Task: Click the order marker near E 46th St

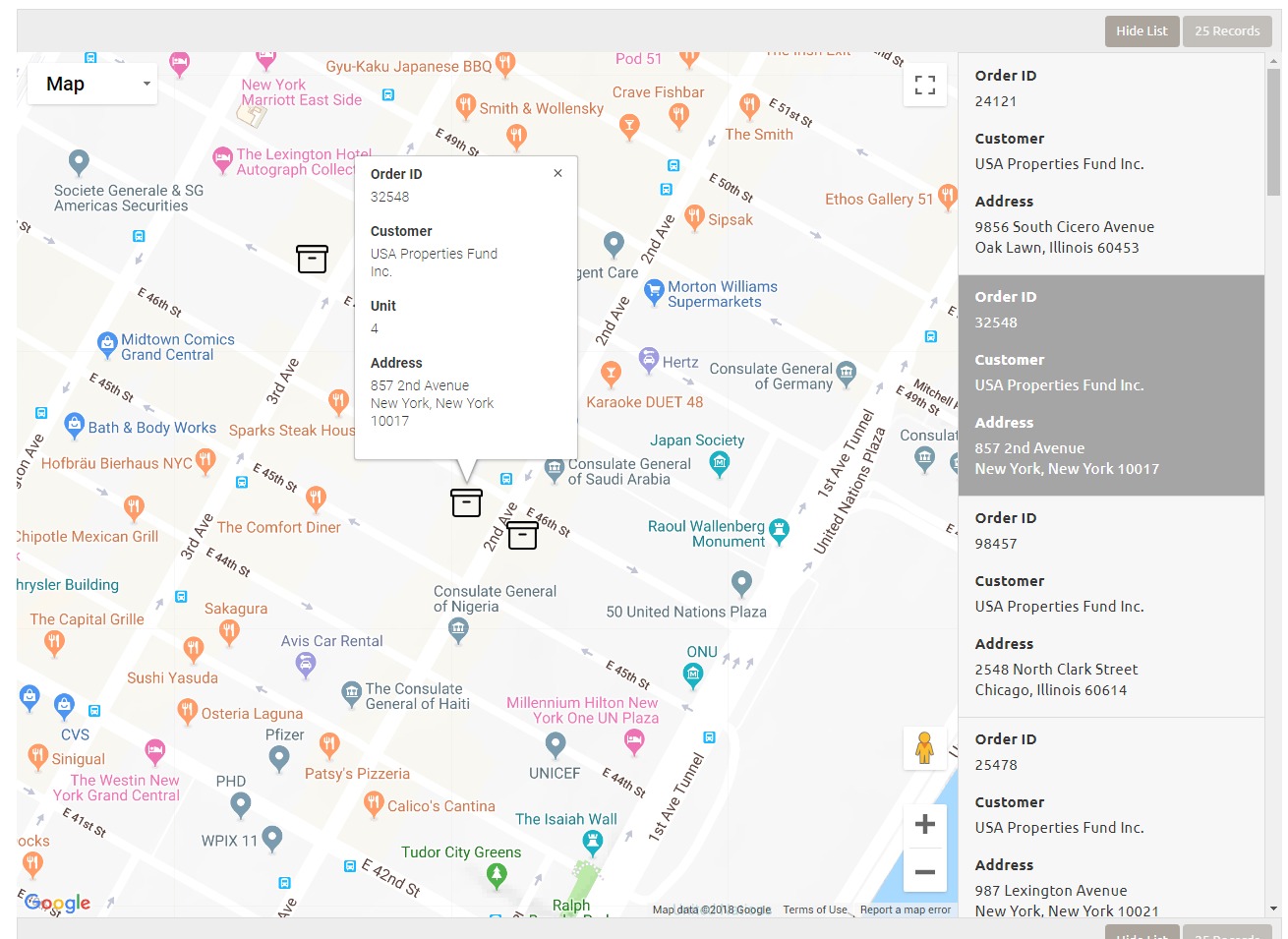Action: (522, 535)
